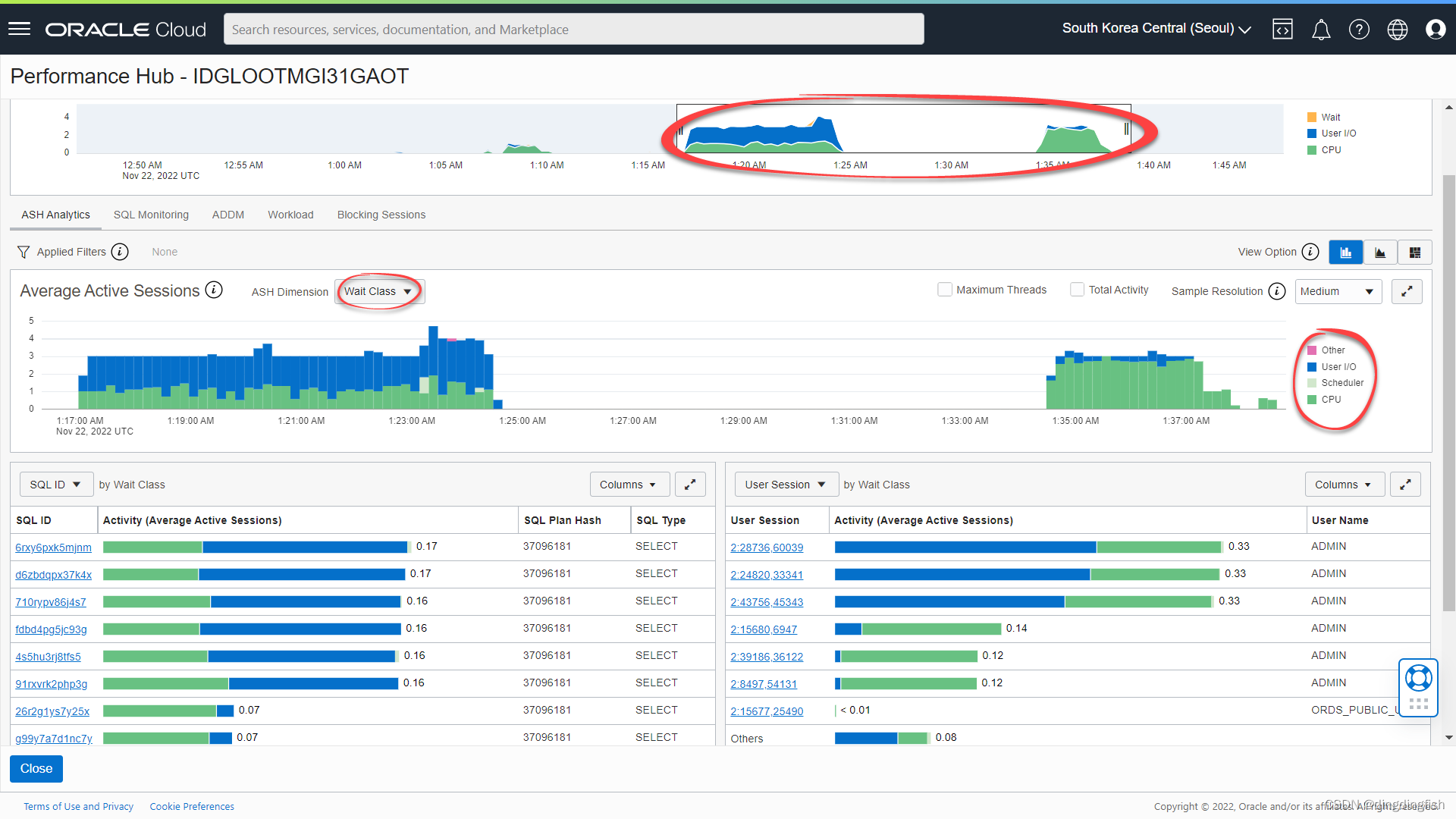Screen dimensions: 1456x819
Task: Open user session 2:15680,6947 link
Action: point(764,629)
